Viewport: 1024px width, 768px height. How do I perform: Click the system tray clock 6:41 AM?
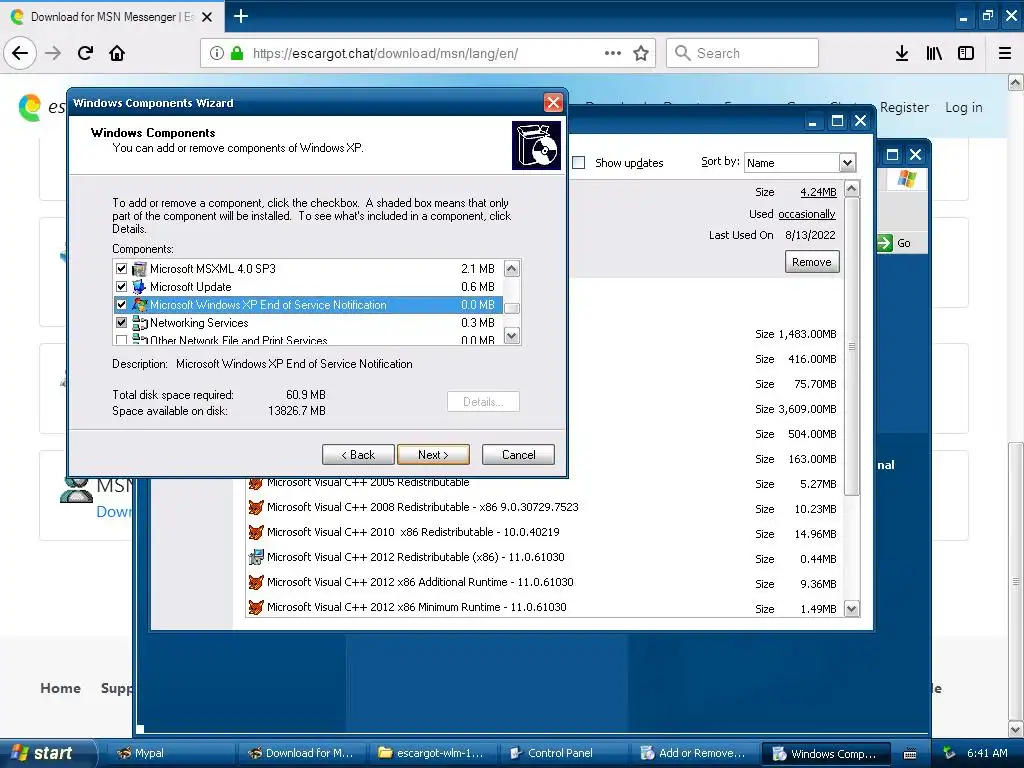pyautogui.click(x=987, y=753)
